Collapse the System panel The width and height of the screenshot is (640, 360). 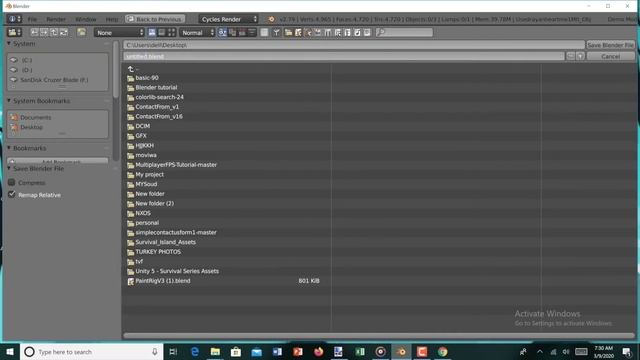[x=9, y=43]
